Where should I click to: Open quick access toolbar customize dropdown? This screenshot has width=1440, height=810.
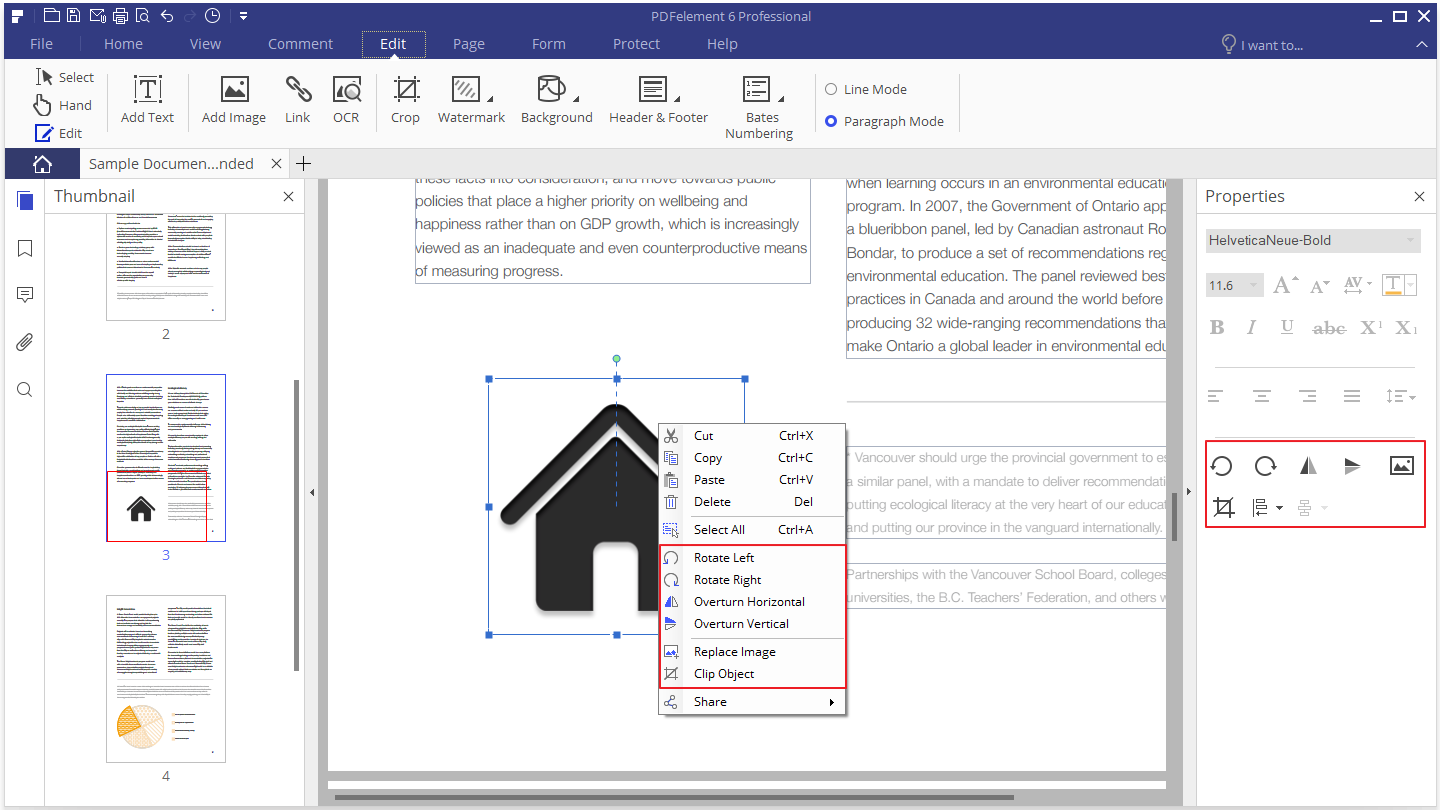(x=244, y=16)
